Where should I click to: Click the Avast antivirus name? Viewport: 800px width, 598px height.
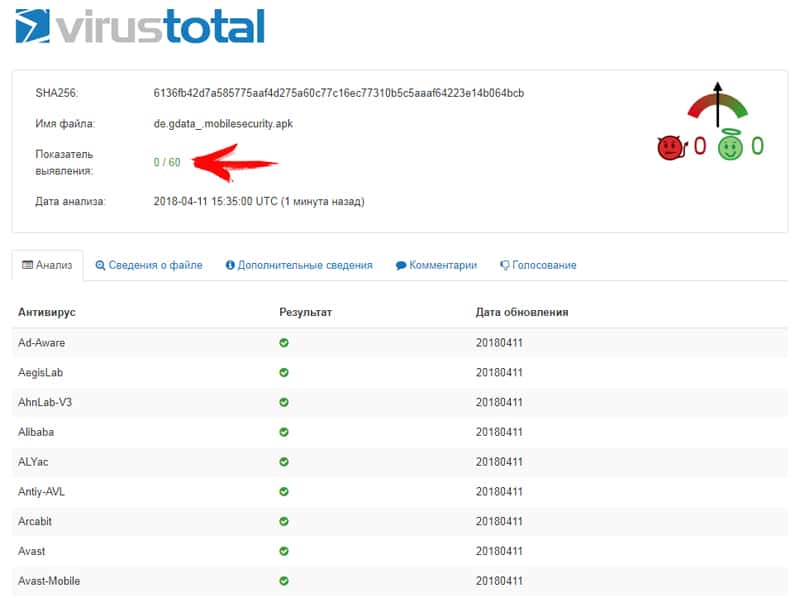click(x=32, y=551)
